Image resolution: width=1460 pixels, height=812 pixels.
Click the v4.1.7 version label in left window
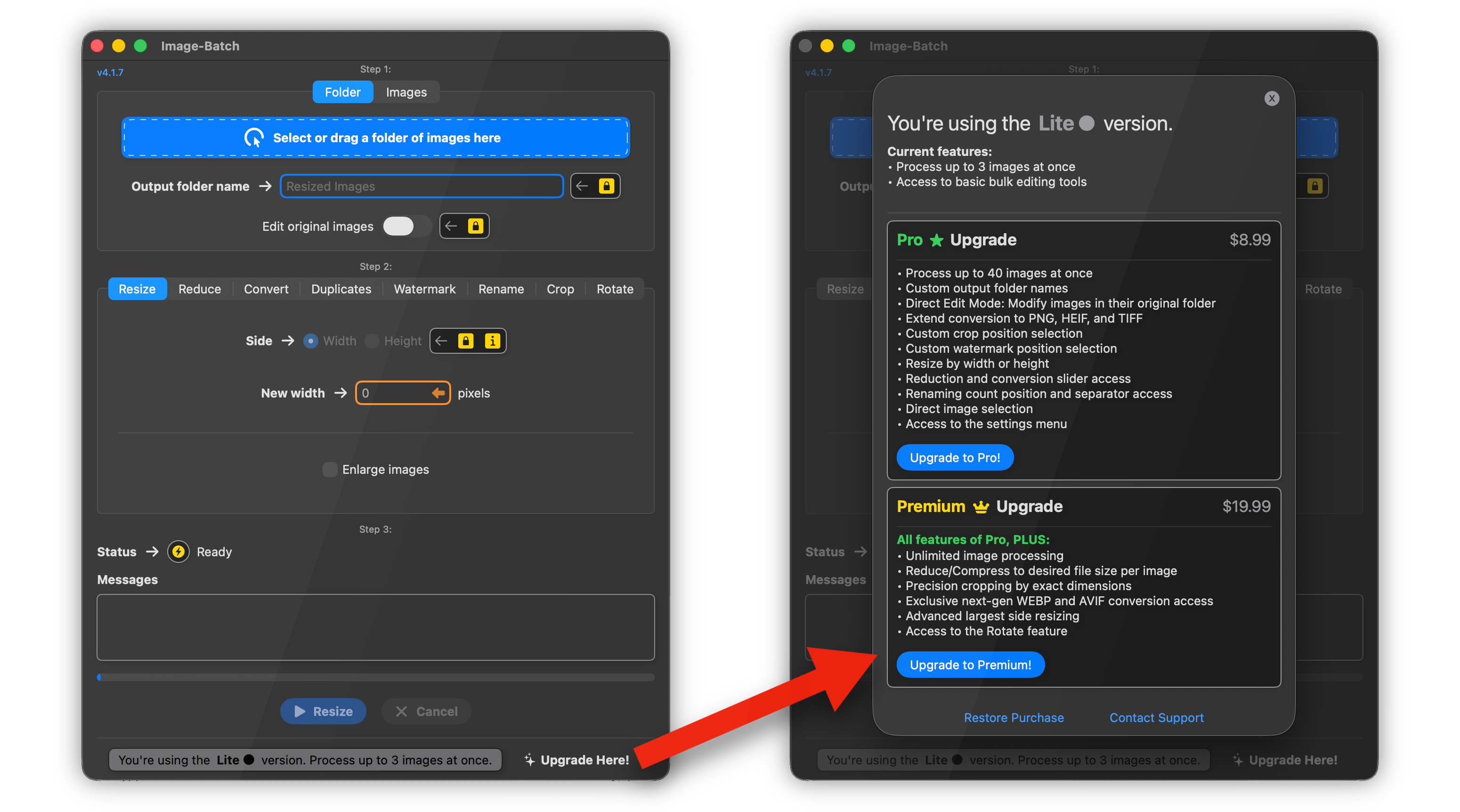pos(110,73)
